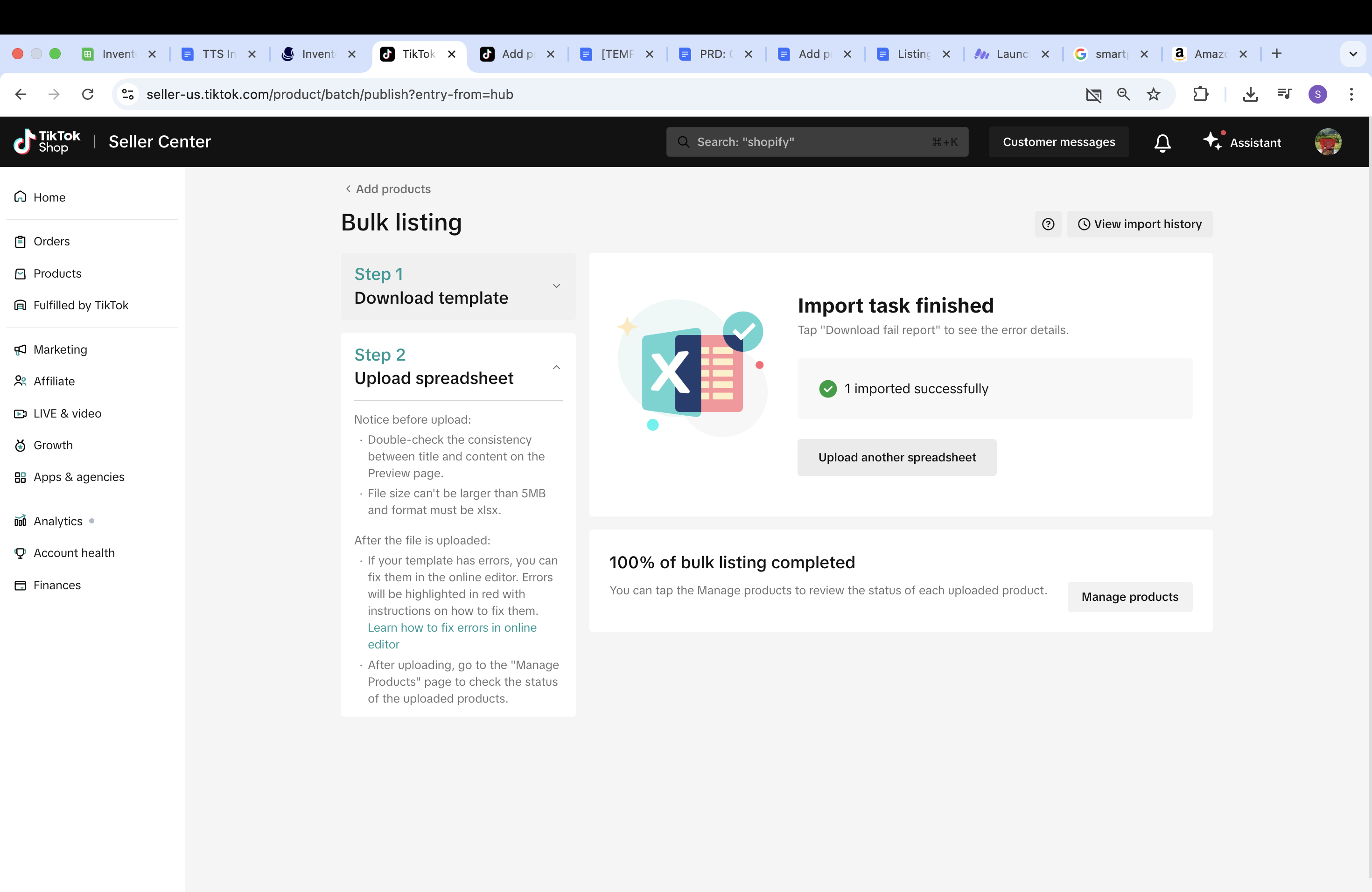Image resolution: width=1372 pixels, height=892 pixels.
Task: Click Upload another spreadsheet button
Action: click(x=896, y=457)
